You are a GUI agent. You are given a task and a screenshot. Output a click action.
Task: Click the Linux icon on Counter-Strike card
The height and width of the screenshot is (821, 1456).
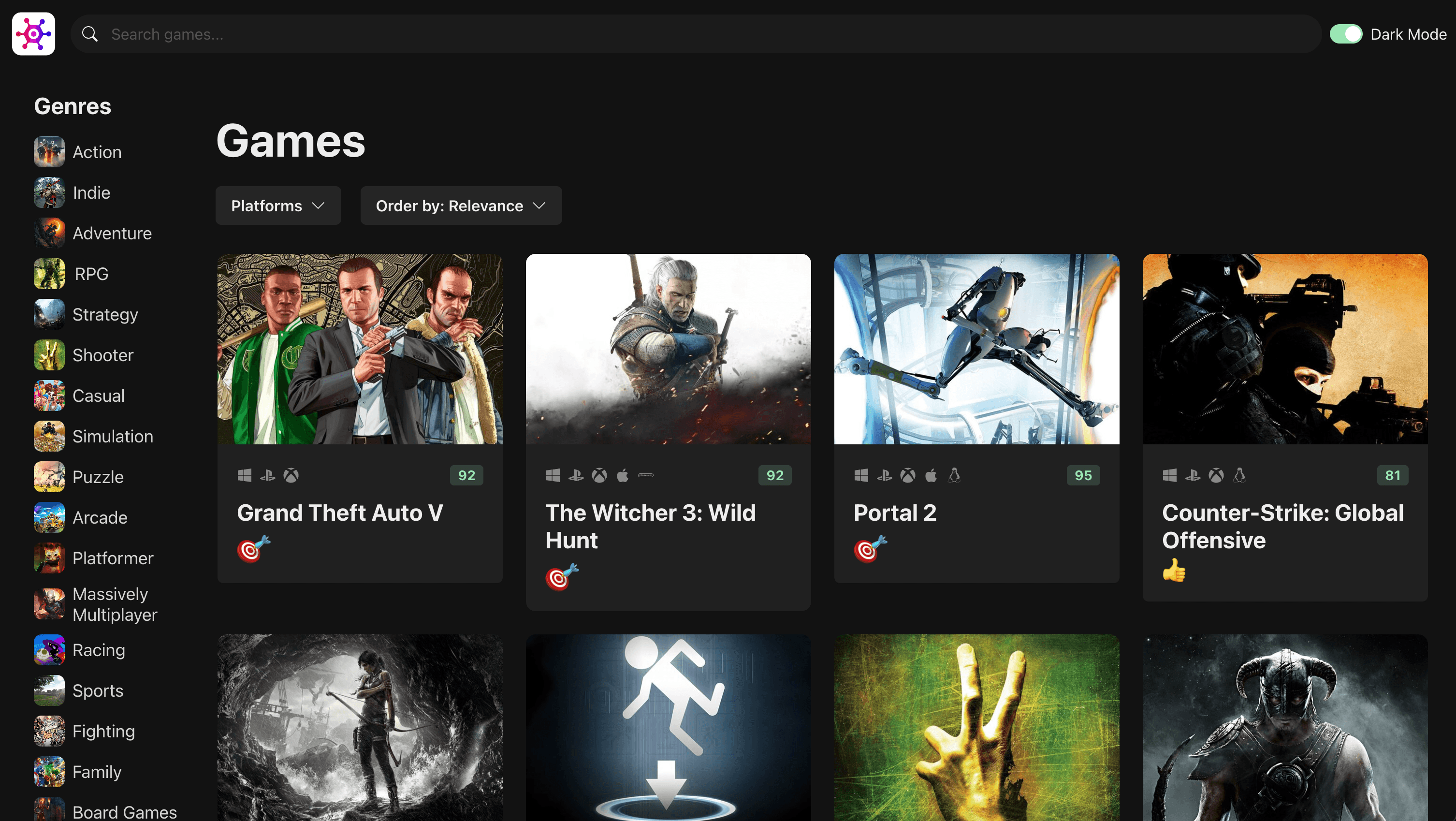[x=1239, y=475]
